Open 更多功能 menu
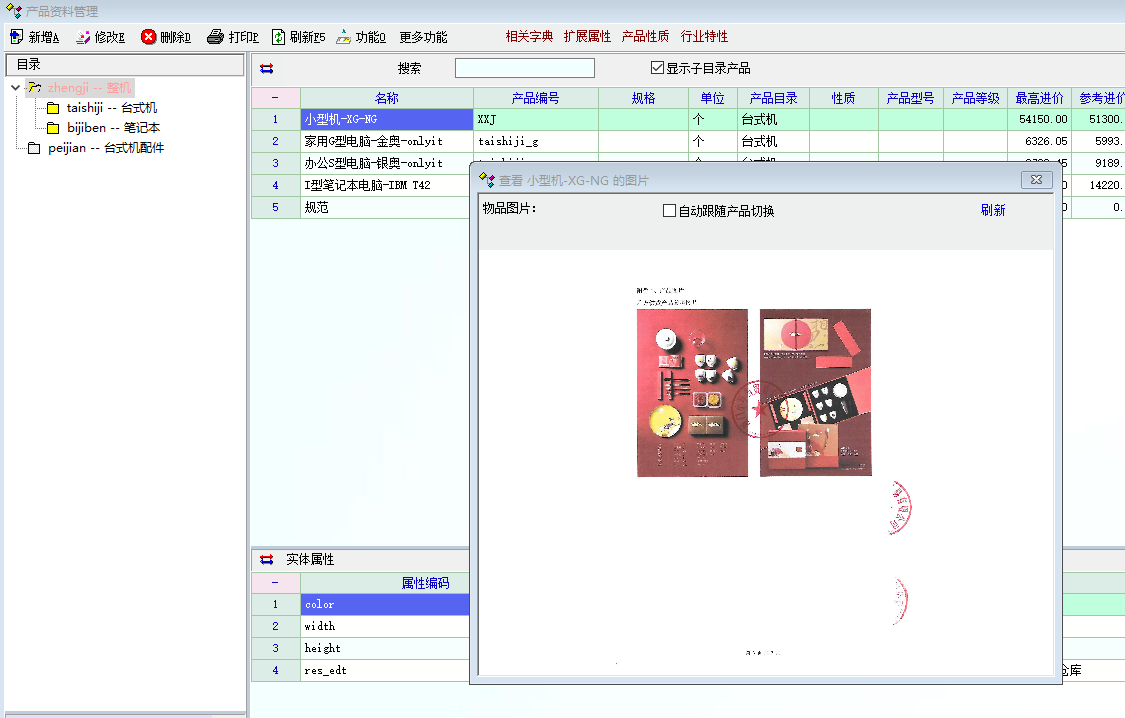 coord(423,37)
